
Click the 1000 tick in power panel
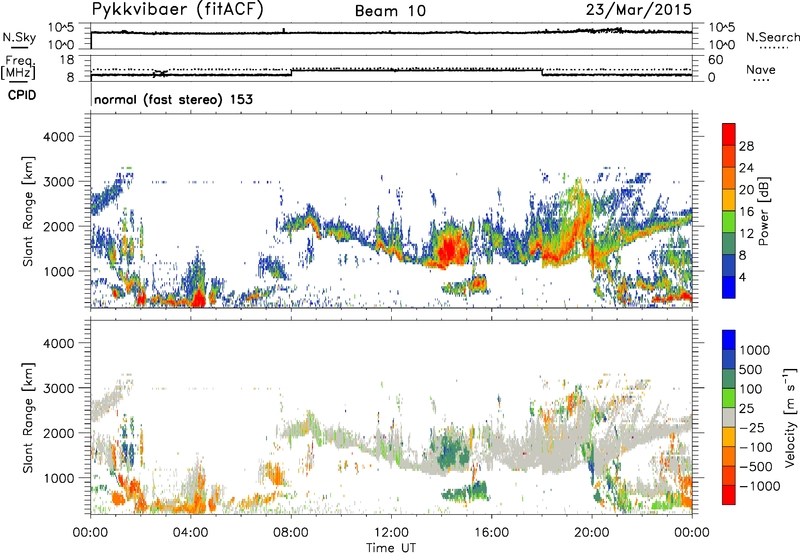58,271
